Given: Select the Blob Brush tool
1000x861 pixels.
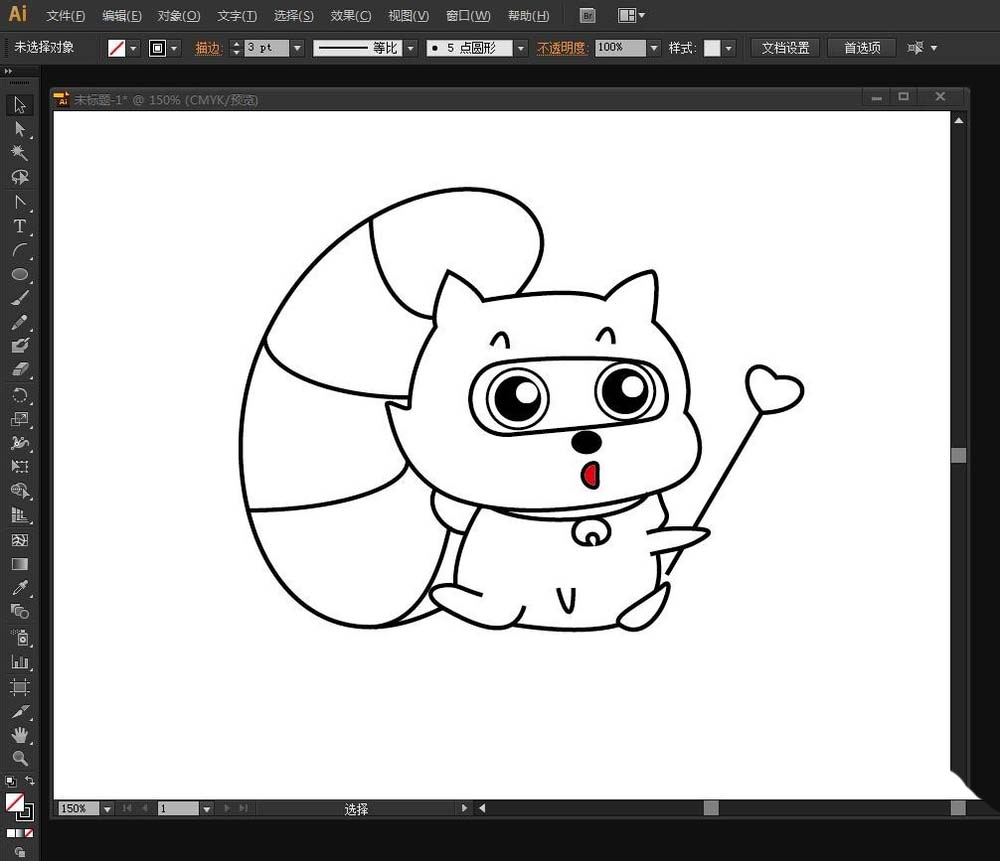Looking at the screenshot, I should [20, 346].
